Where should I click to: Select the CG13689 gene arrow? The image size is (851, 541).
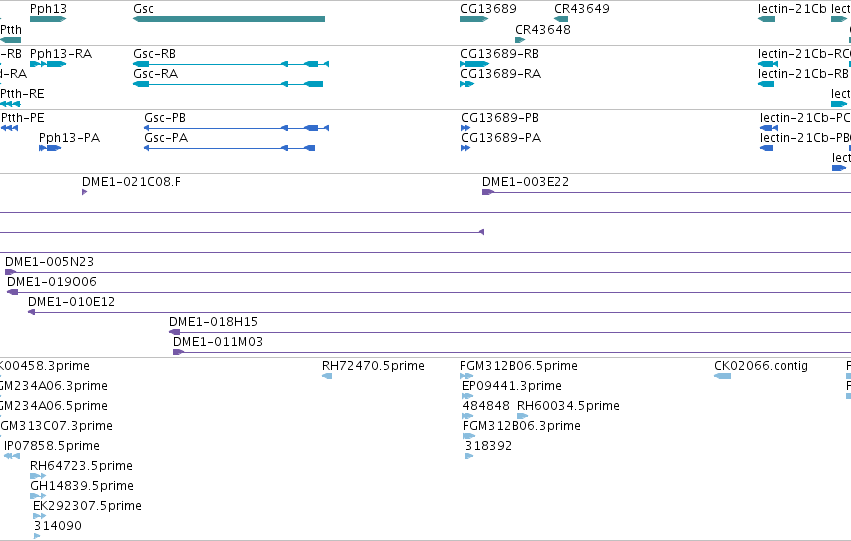(474, 19)
